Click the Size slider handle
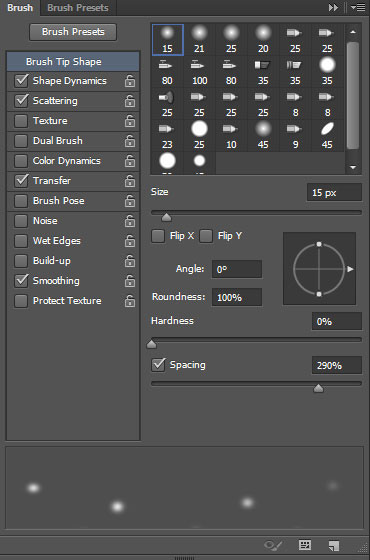Image resolution: width=370 pixels, height=560 pixels. click(x=166, y=217)
